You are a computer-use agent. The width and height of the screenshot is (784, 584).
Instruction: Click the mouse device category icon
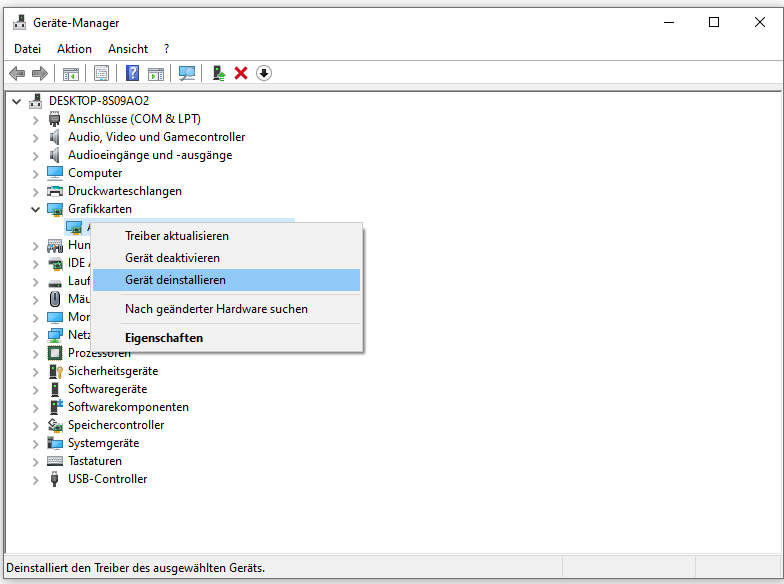(54, 299)
